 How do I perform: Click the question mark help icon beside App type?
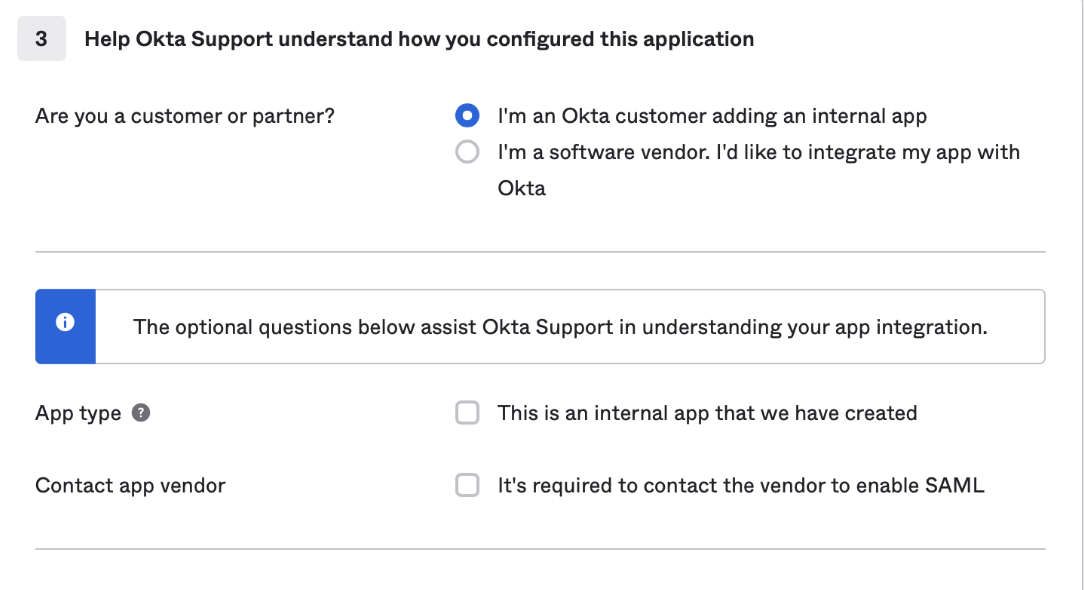141,413
